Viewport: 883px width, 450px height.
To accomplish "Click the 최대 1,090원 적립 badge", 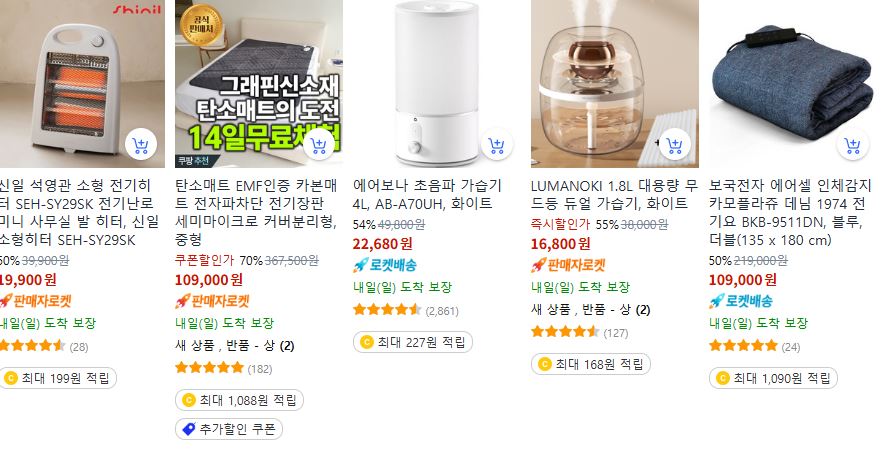I will pos(773,378).
